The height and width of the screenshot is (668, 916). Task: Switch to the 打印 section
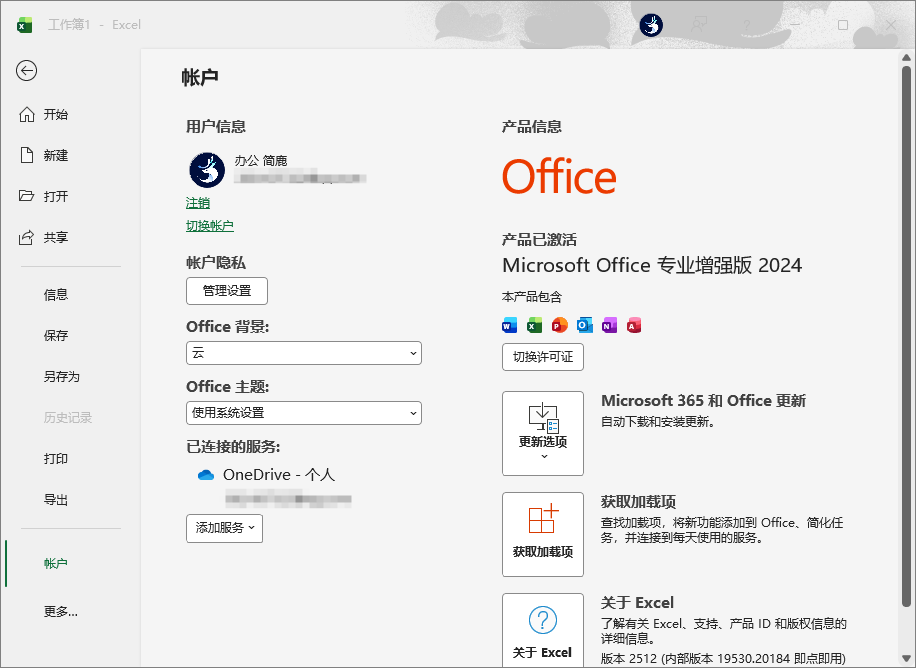[56, 458]
